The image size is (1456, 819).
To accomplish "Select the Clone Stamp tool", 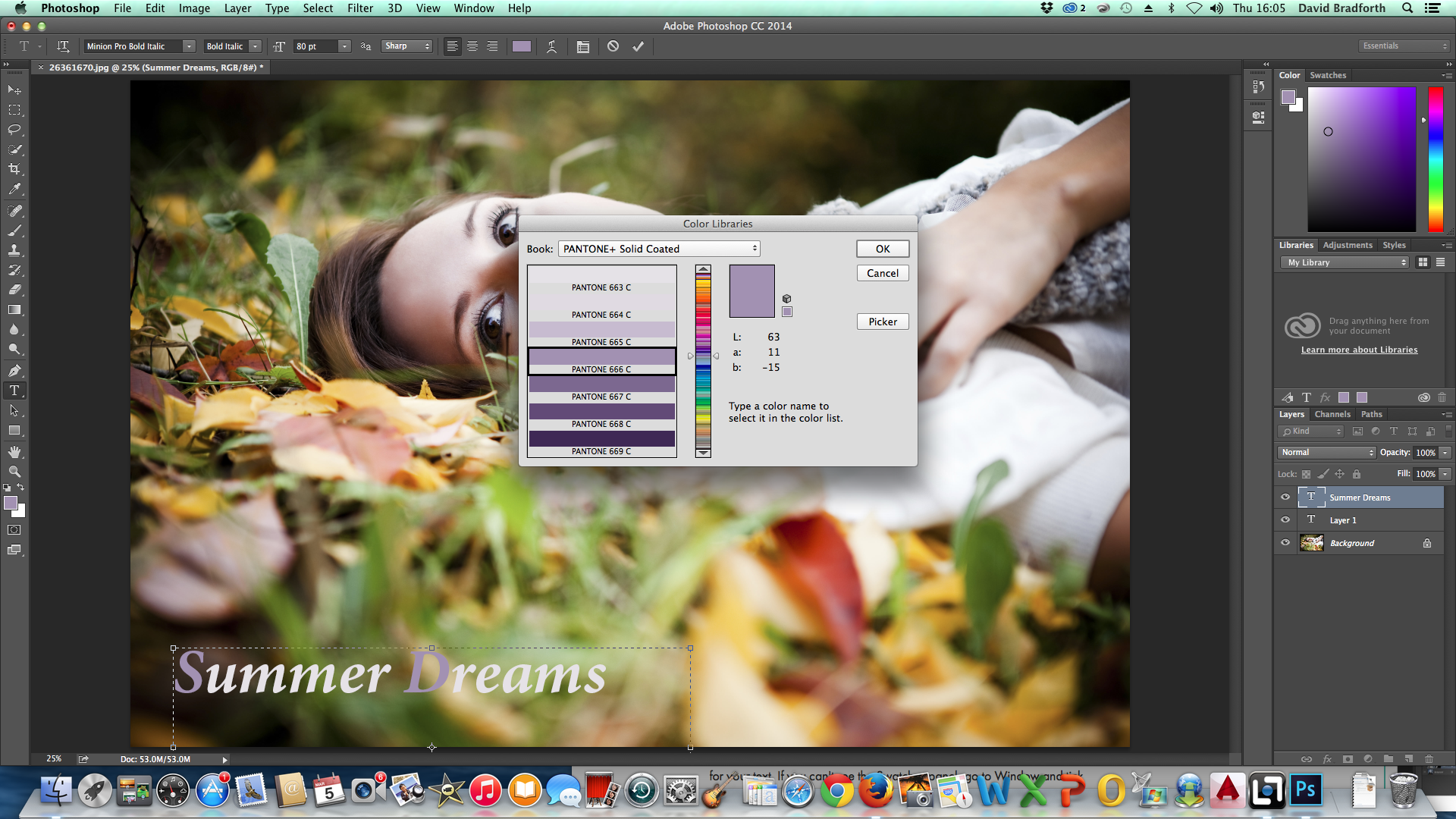I will (x=14, y=250).
